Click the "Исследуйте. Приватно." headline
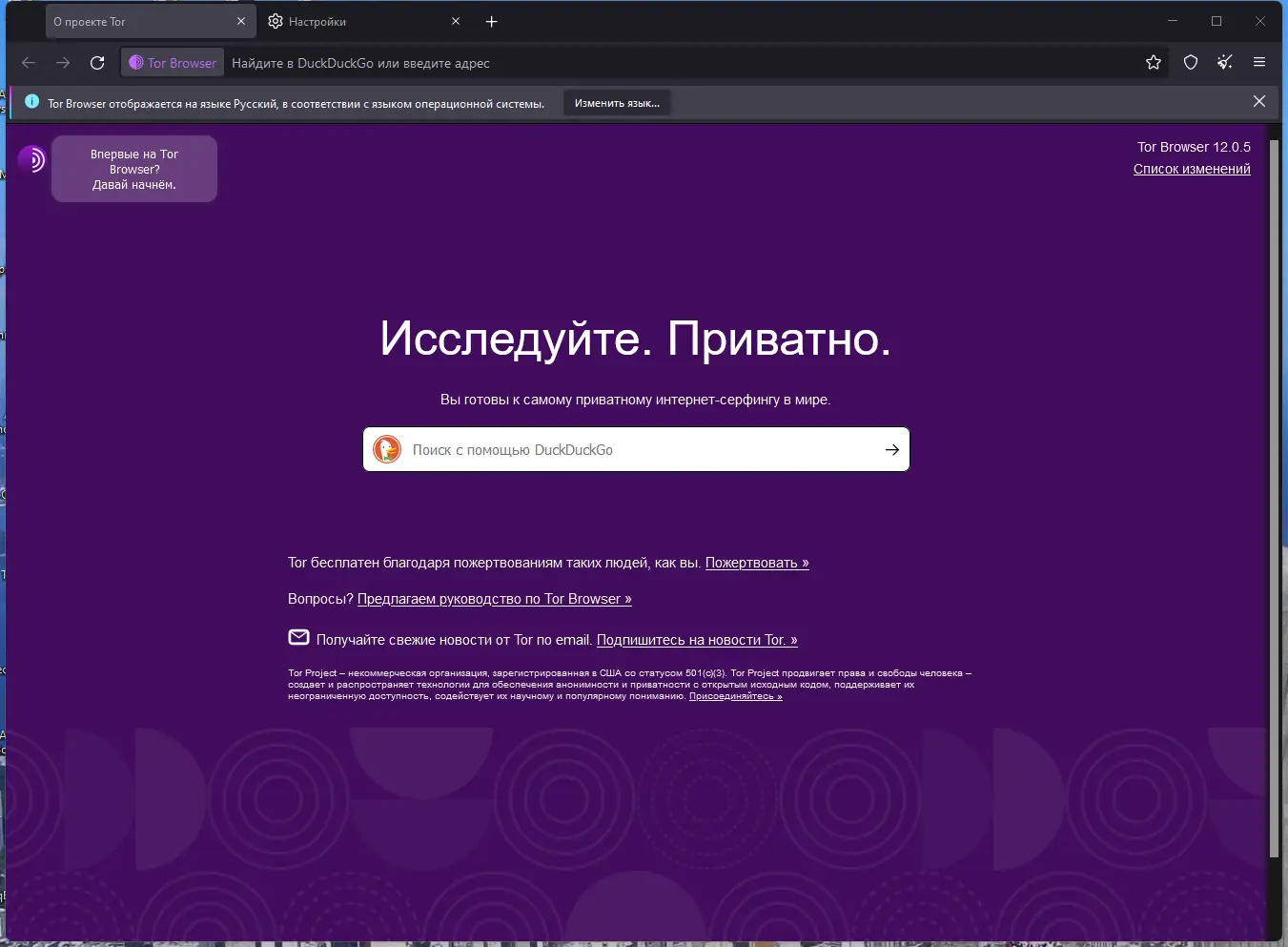Image resolution: width=1288 pixels, height=947 pixels. click(636, 338)
